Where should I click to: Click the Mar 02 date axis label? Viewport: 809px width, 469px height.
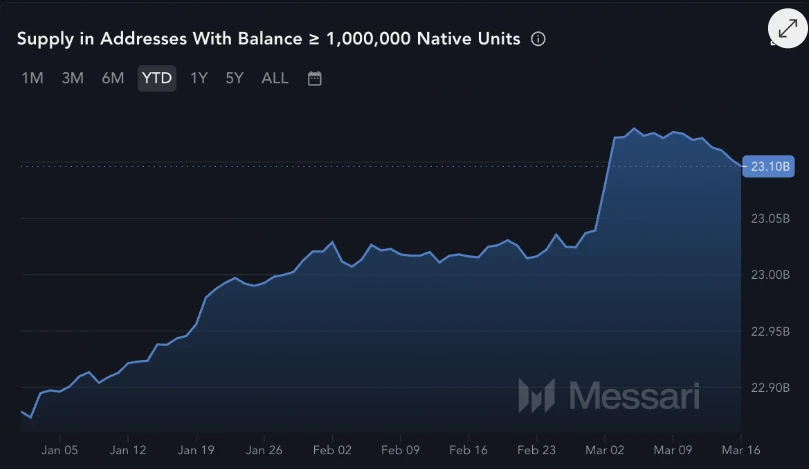pyautogui.click(x=604, y=450)
